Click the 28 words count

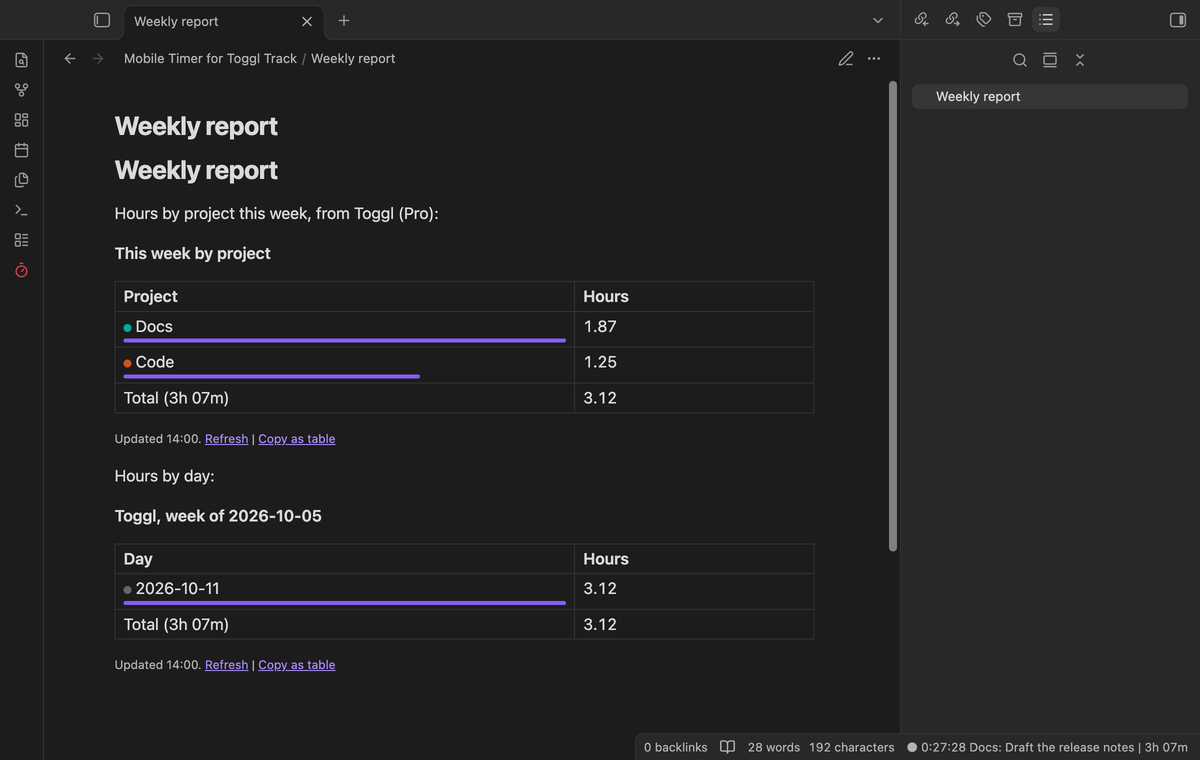pyautogui.click(x=774, y=747)
